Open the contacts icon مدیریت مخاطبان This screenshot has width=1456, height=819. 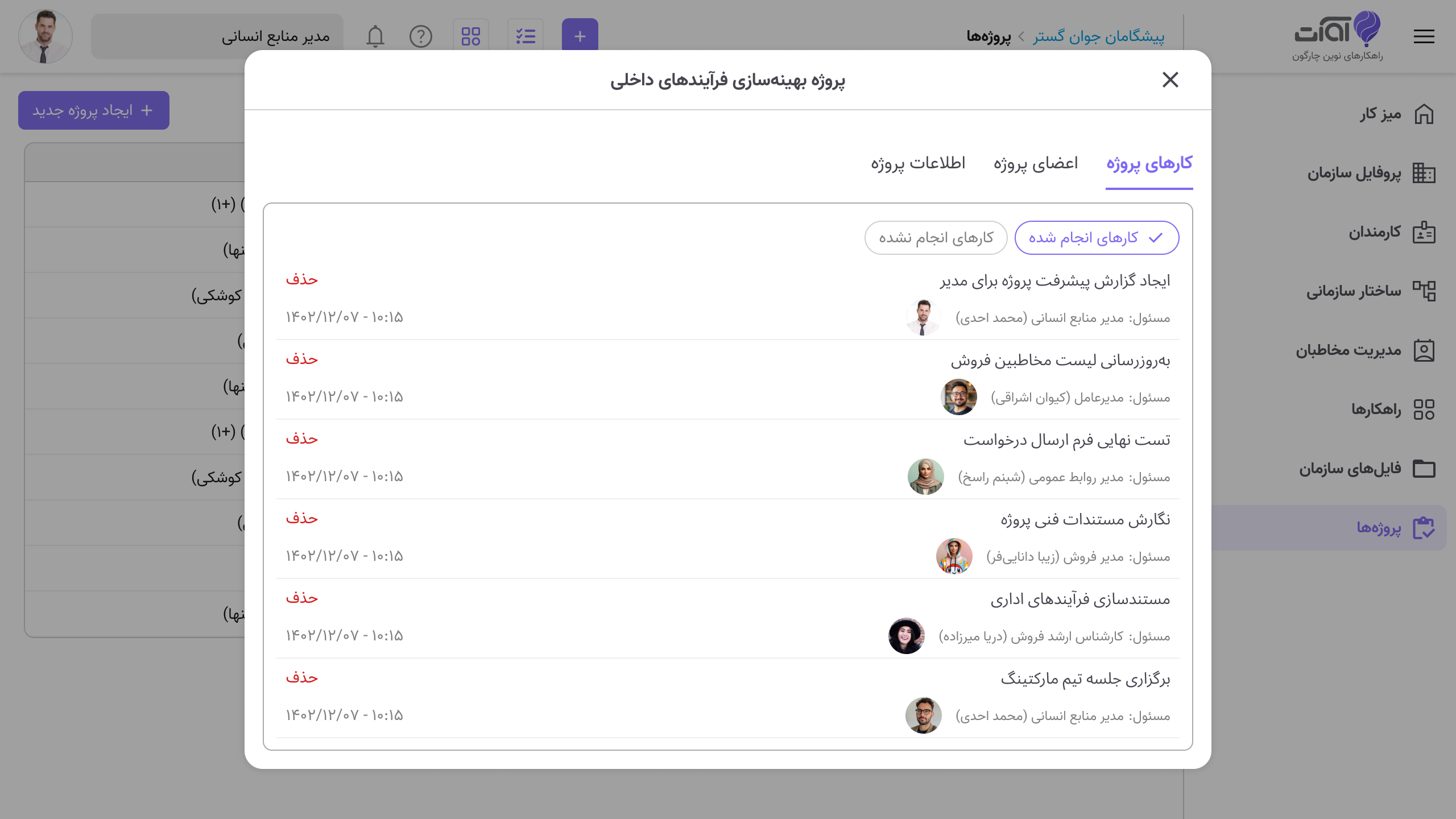pos(1424,350)
